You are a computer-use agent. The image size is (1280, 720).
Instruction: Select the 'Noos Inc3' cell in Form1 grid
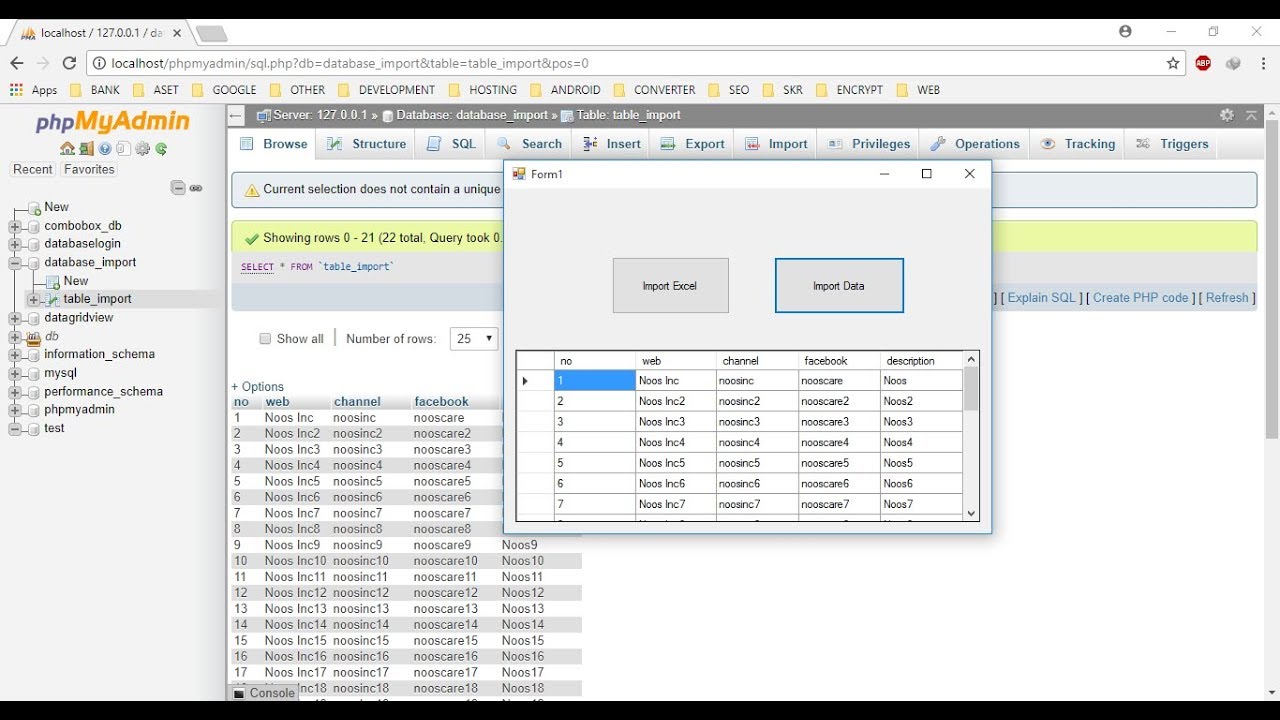676,422
